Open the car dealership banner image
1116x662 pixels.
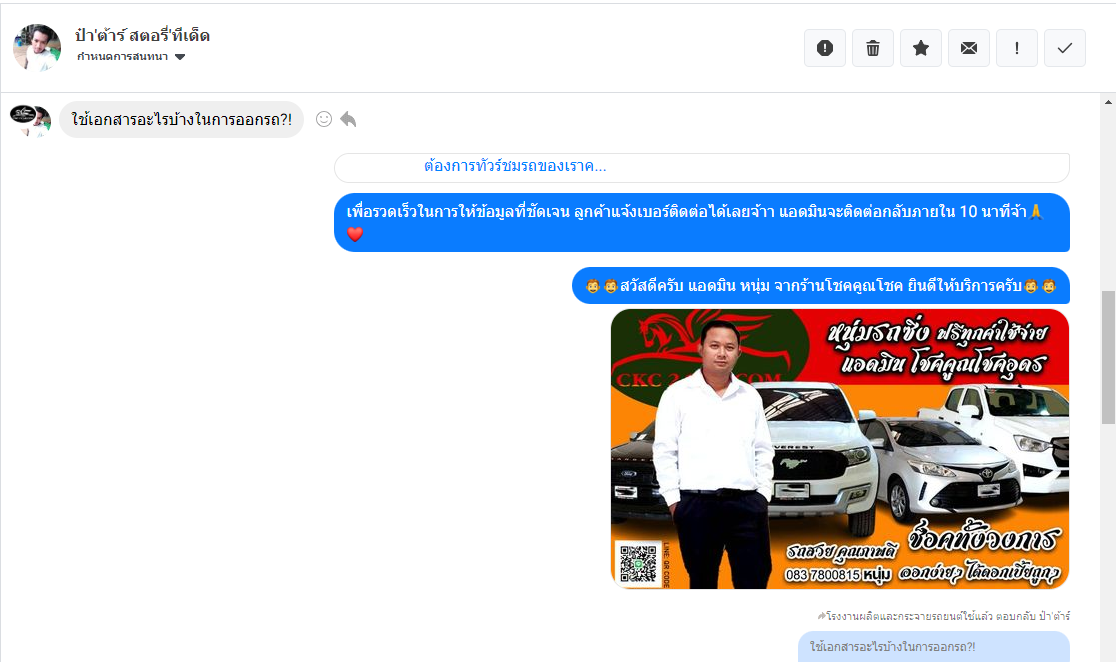click(840, 448)
